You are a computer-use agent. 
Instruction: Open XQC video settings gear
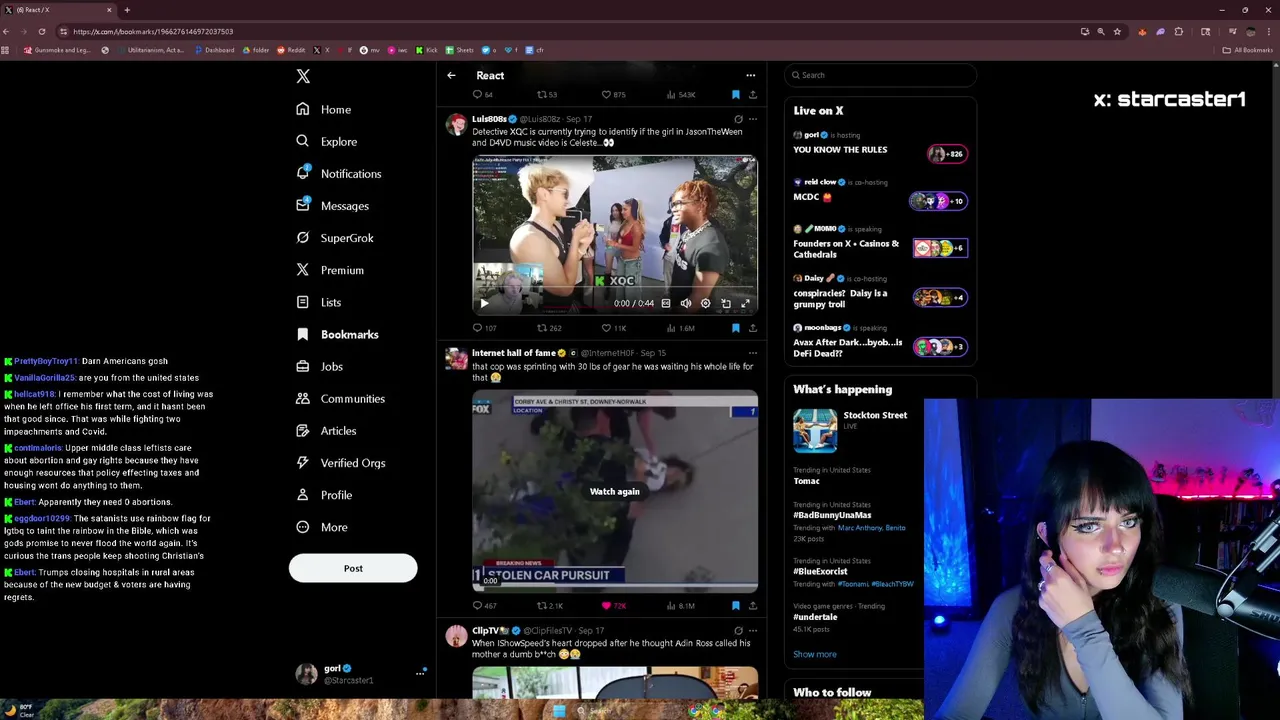pos(705,303)
